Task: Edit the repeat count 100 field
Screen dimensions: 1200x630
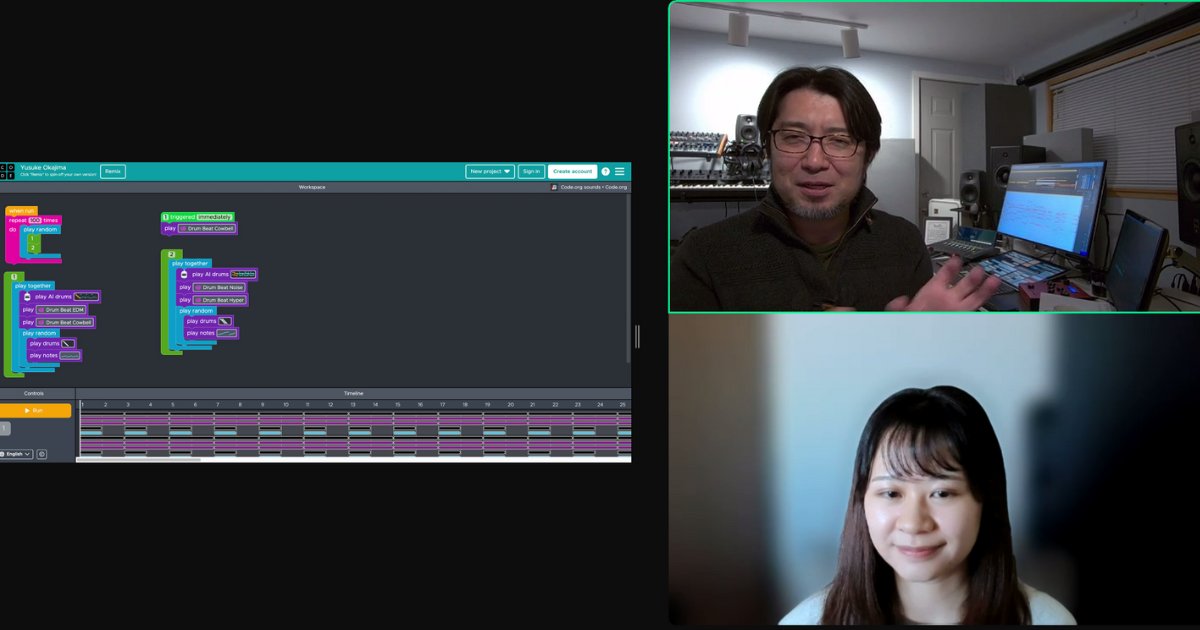Action: (35, 220)
